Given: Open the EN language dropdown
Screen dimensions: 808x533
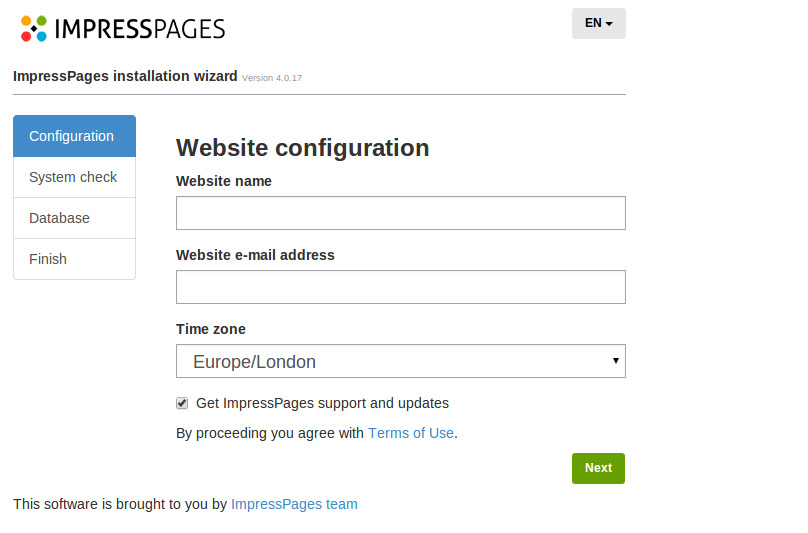Looking at the screenshot, I should tap(598, 23).
